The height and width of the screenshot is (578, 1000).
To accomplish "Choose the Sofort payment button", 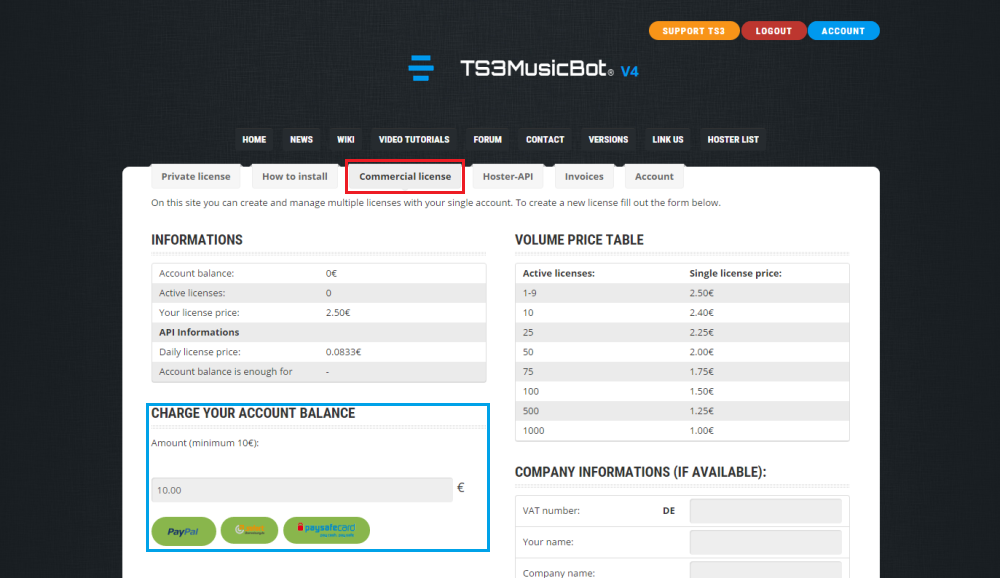I will point(249,530).
